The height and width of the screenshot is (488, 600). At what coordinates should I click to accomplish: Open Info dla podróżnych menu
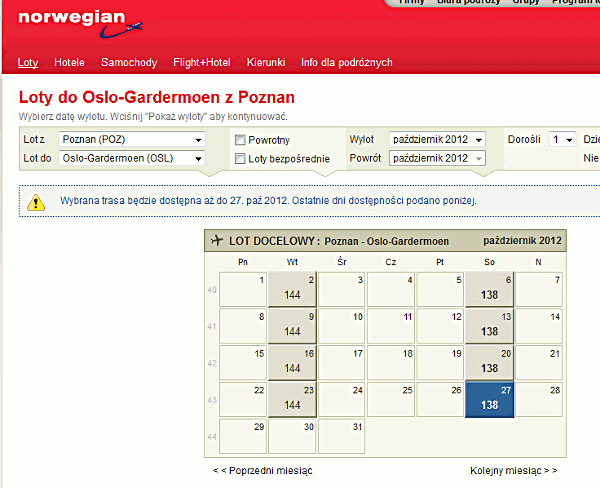coord(347,62)
